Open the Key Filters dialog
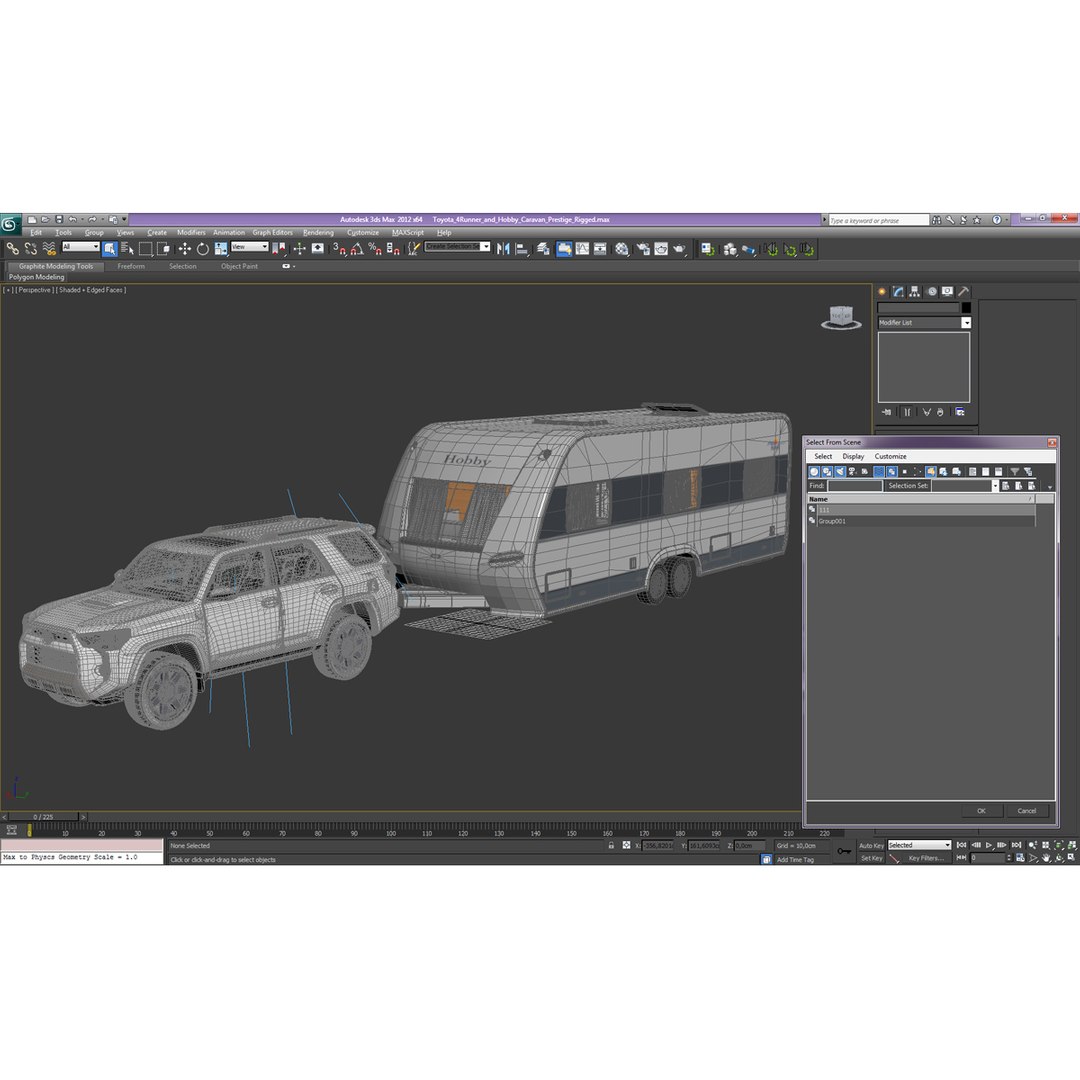 [926, 858]
